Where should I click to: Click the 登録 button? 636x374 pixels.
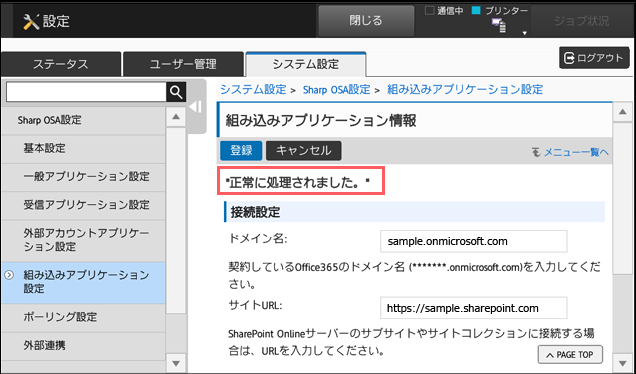point(241,150)
